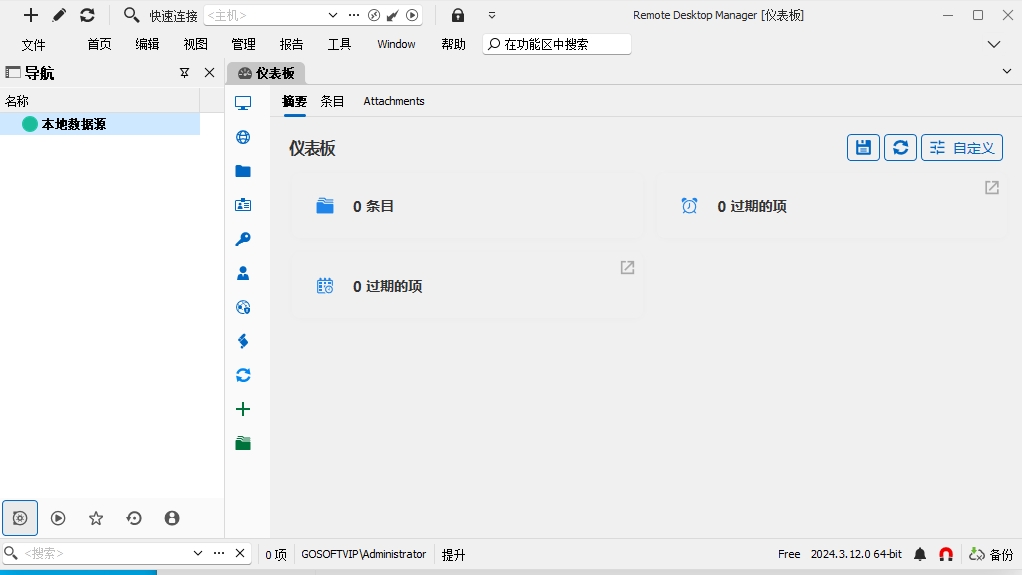Open the blue folder icon in sidebar
The width and height of the screenshot is (1022, 575).
point(243,171)
